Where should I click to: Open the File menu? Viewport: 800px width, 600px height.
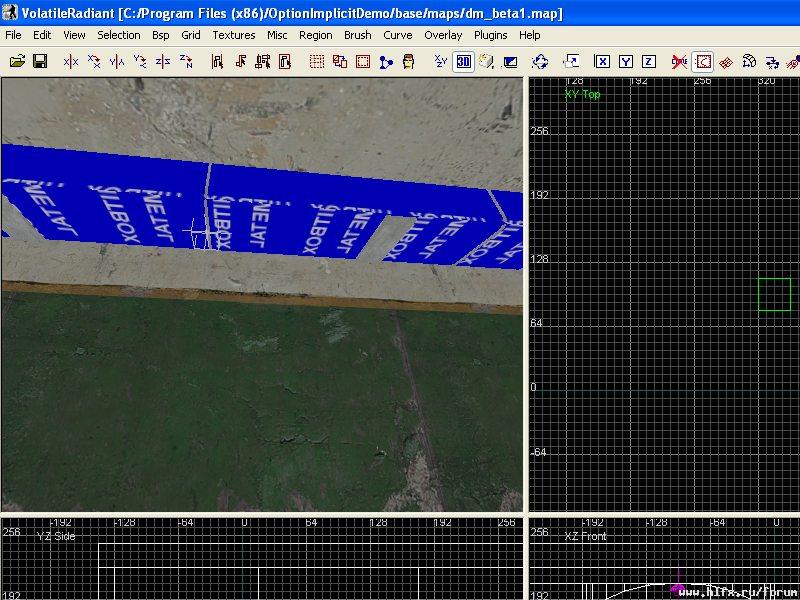click(x=13, y=35)
